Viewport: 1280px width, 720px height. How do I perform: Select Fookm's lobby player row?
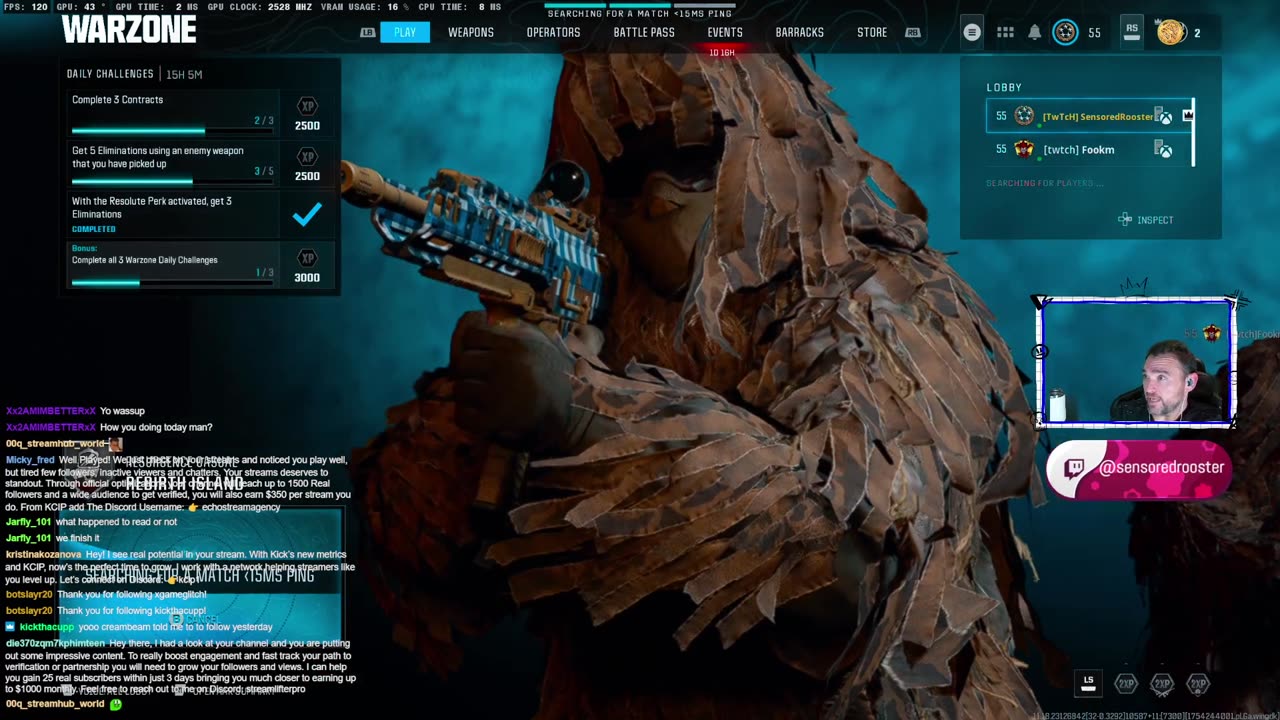[1089, 149]
